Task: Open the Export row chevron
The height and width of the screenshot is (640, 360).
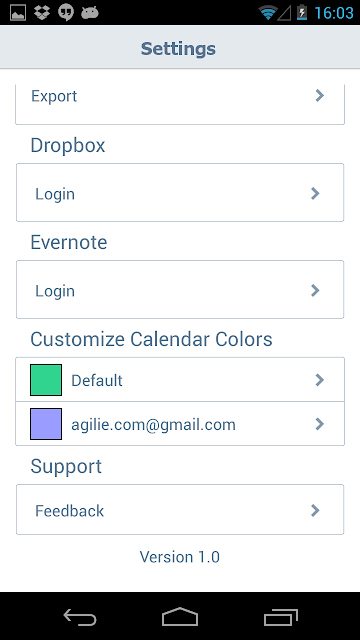Action: [320, 96]
